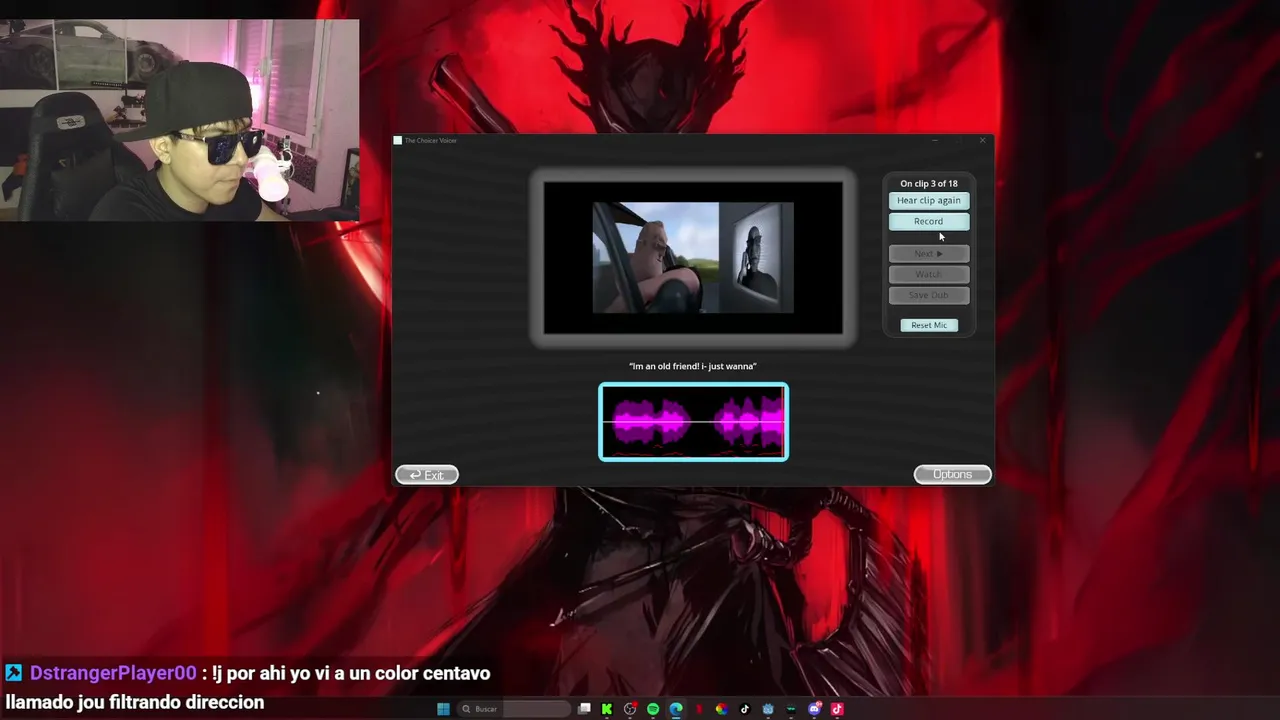Image resolution: width=1280 pixels, height=720 pixels.
Task: Open the Windows Start menu
Action: click(x=443, y=709)
